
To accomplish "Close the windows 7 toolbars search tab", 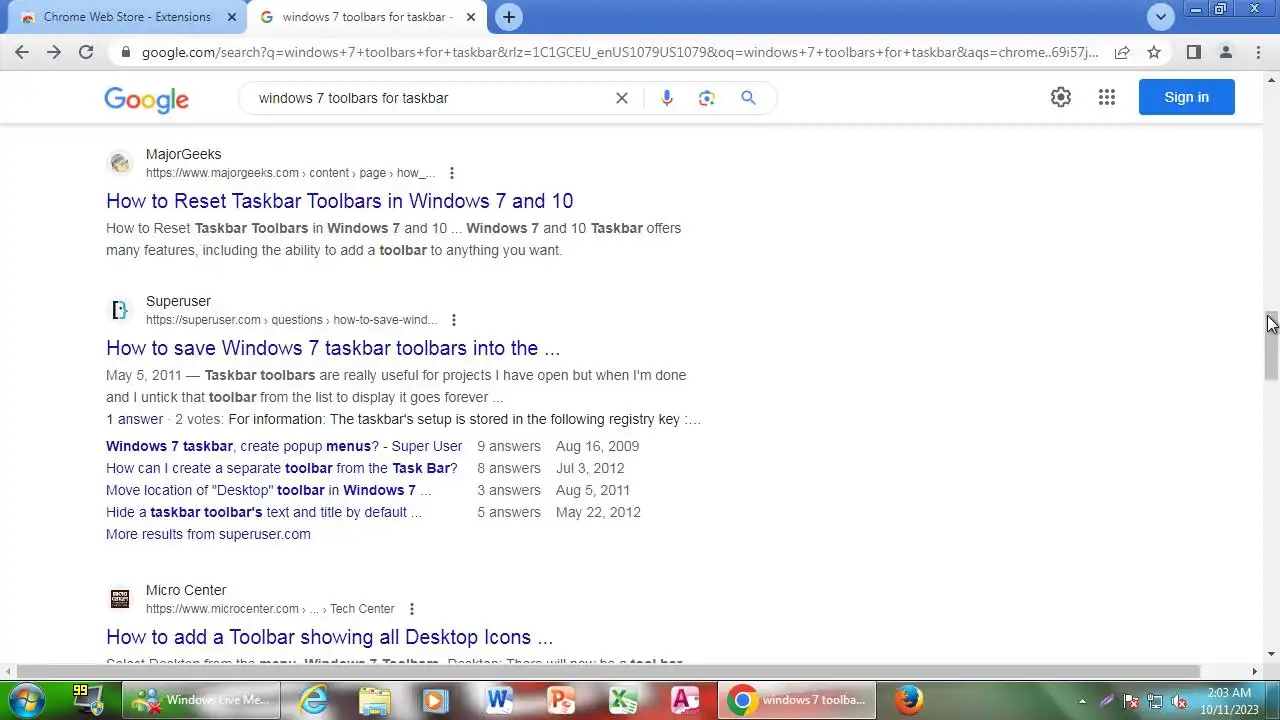I will [x=471, y=17].
